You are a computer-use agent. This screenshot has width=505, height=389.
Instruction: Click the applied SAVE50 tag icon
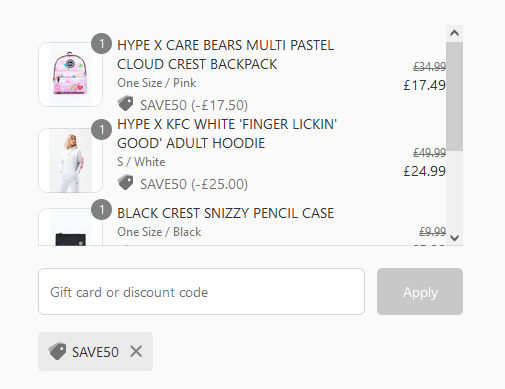(57, 351)
